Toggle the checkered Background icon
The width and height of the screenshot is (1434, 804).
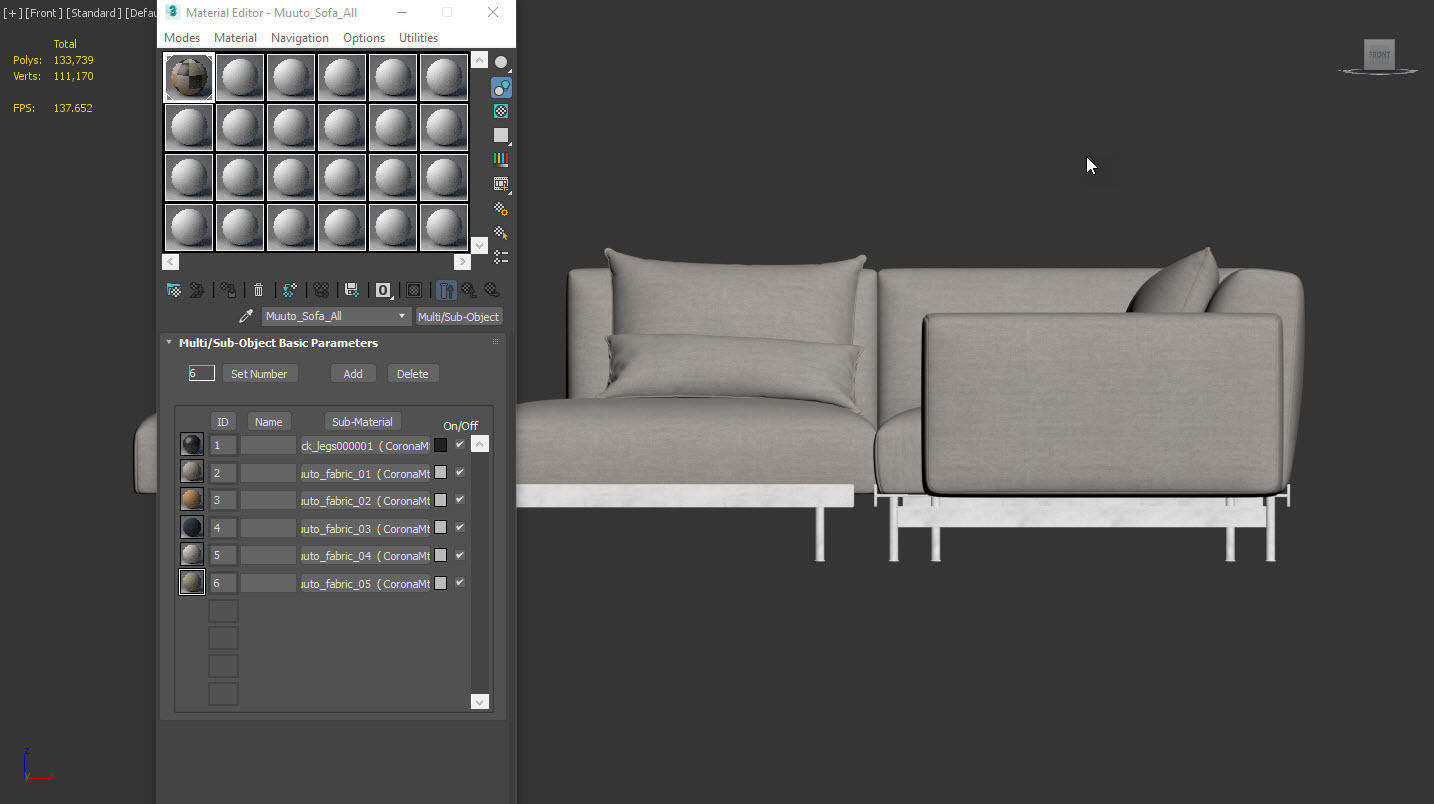click(x=501, y=111)
